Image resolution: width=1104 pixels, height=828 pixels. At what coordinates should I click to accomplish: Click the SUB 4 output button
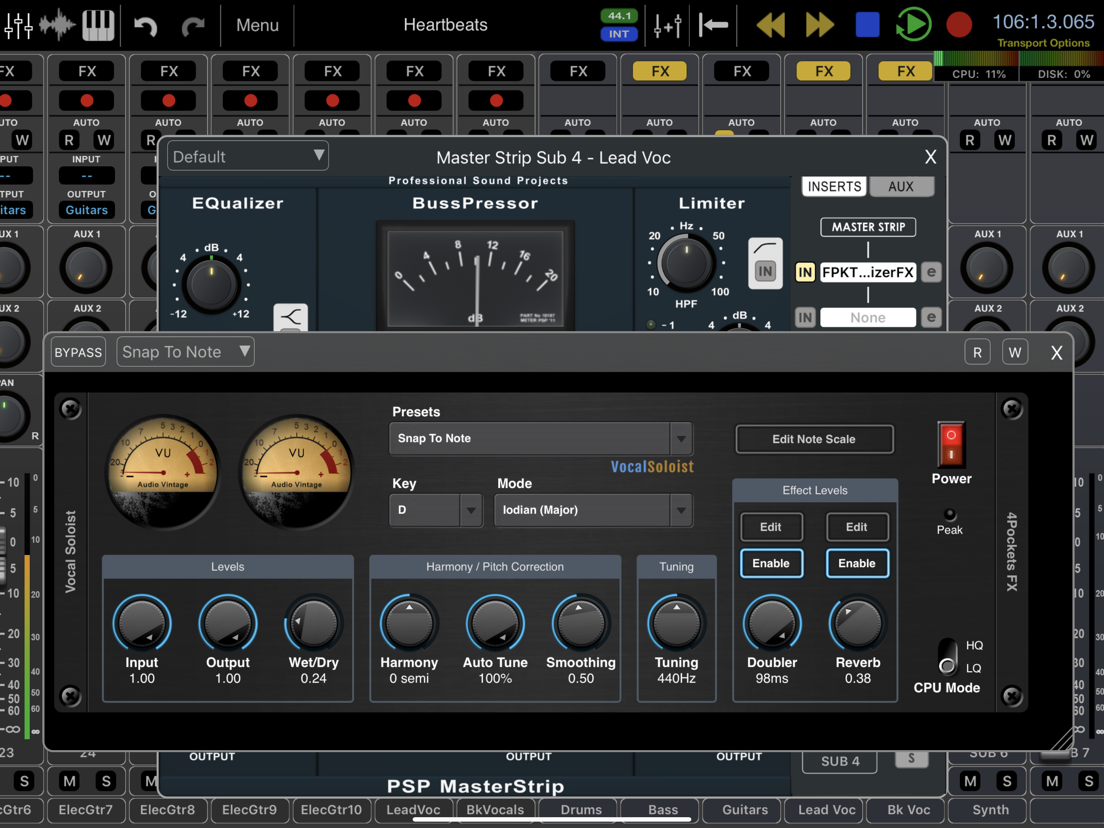840,761
